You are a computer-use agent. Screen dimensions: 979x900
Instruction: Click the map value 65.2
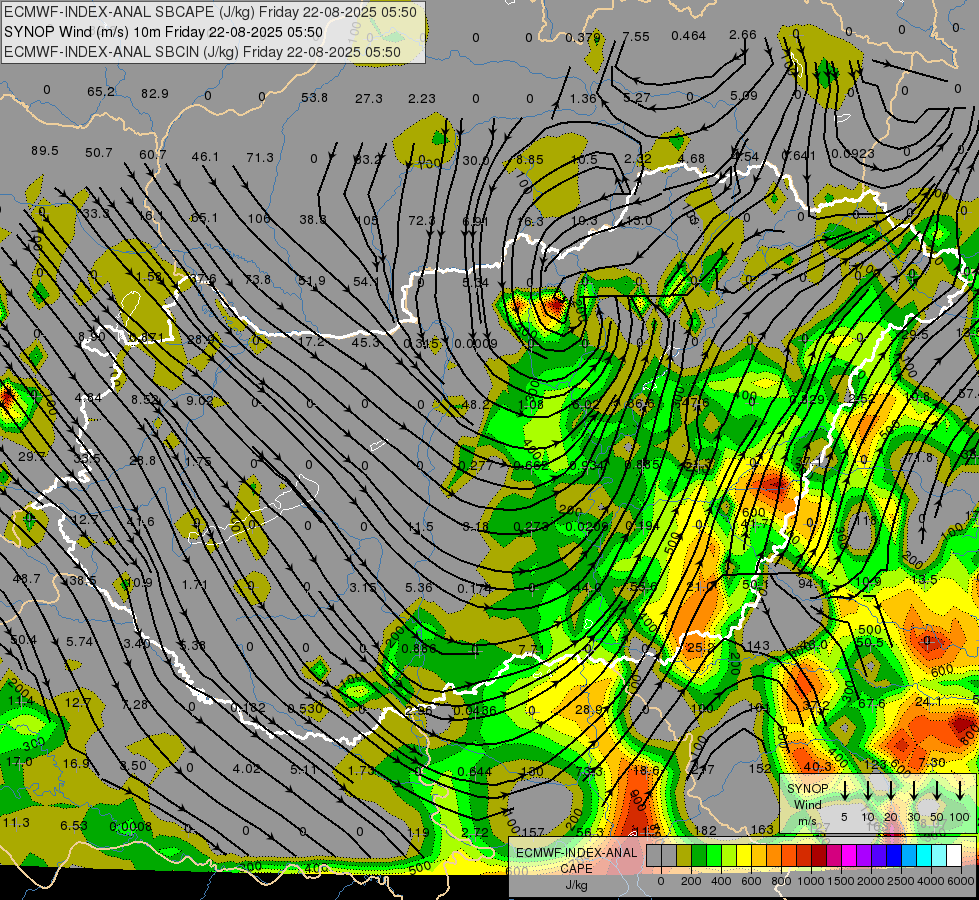(x=101, y=92)
